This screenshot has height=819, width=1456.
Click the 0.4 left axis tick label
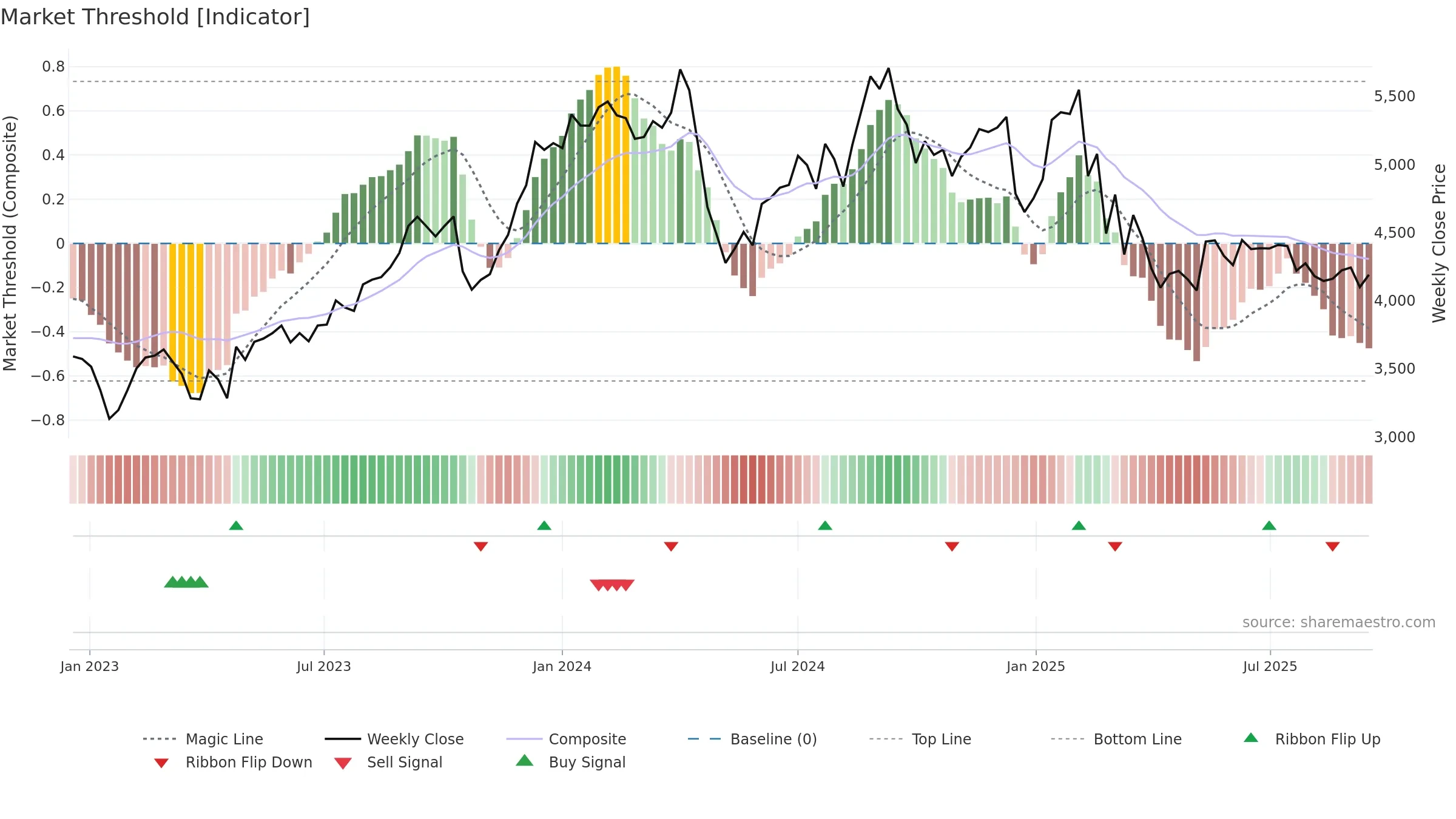click(x=53, y=155)
